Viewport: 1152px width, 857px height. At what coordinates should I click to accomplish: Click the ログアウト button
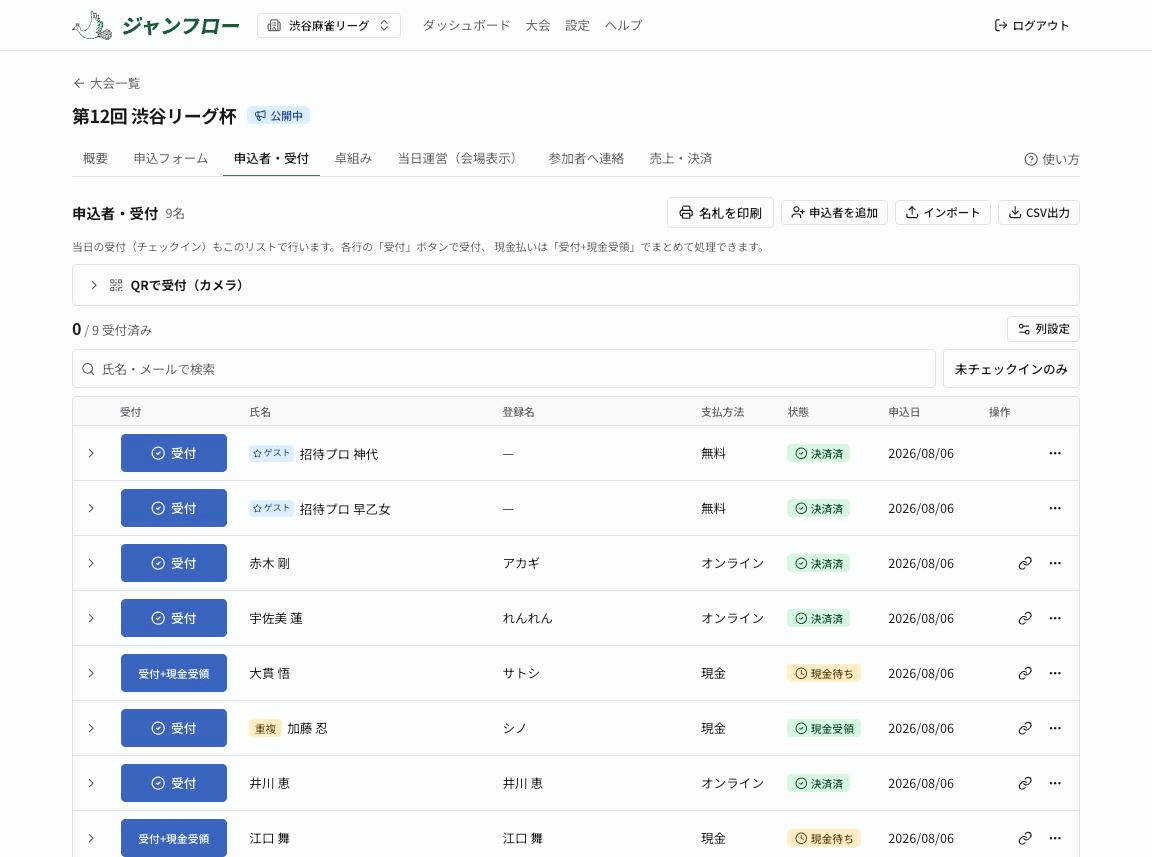tap(1031, 26)
